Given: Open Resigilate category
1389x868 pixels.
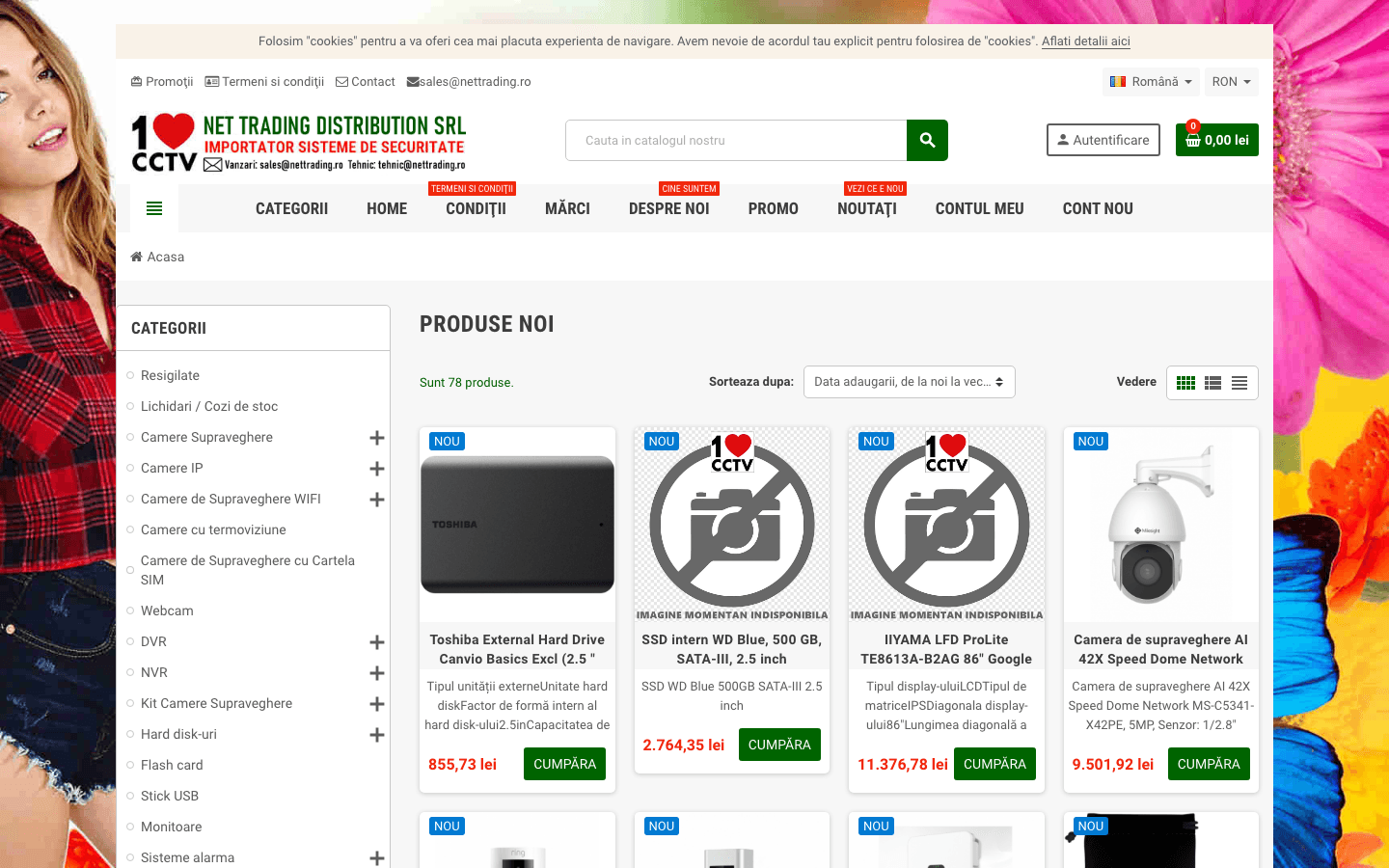Looking at the screenshot, I should tap(170, 375).
